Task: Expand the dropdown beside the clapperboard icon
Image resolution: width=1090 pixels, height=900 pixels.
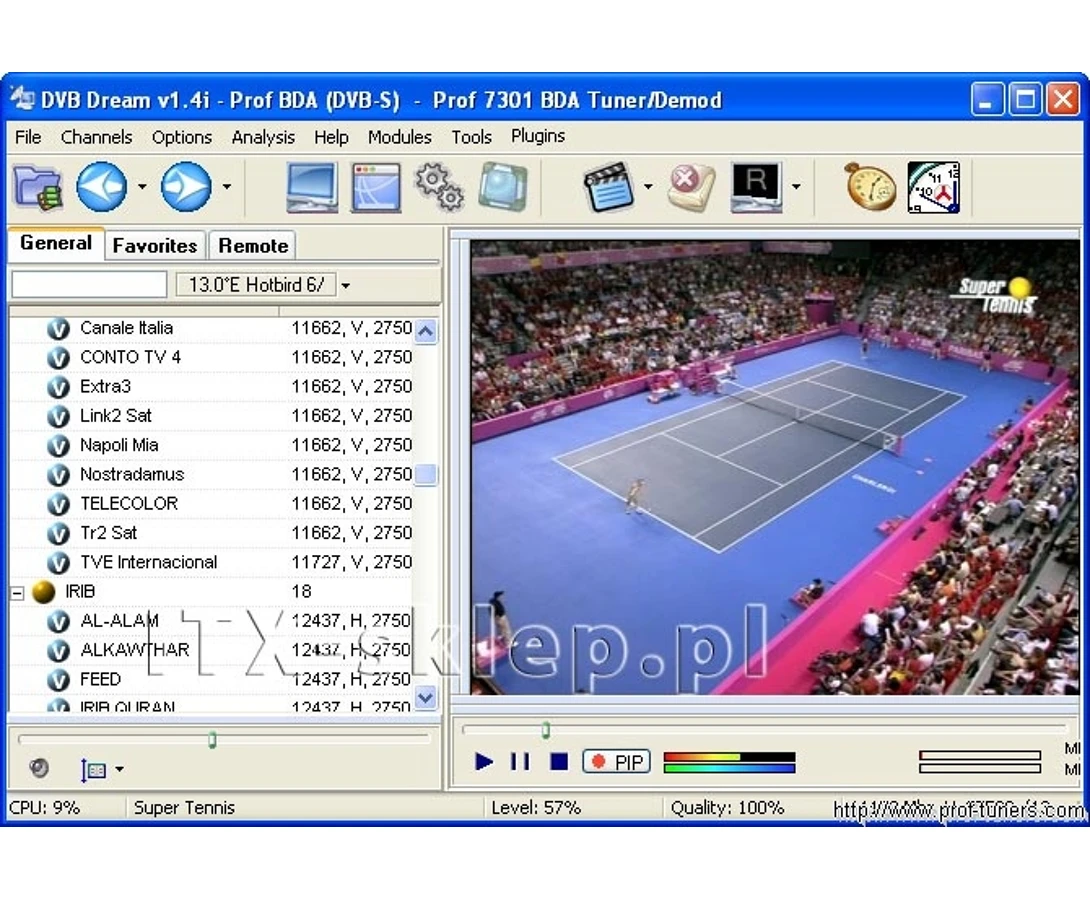Action: pyautogui.click(x=648, y=186)
